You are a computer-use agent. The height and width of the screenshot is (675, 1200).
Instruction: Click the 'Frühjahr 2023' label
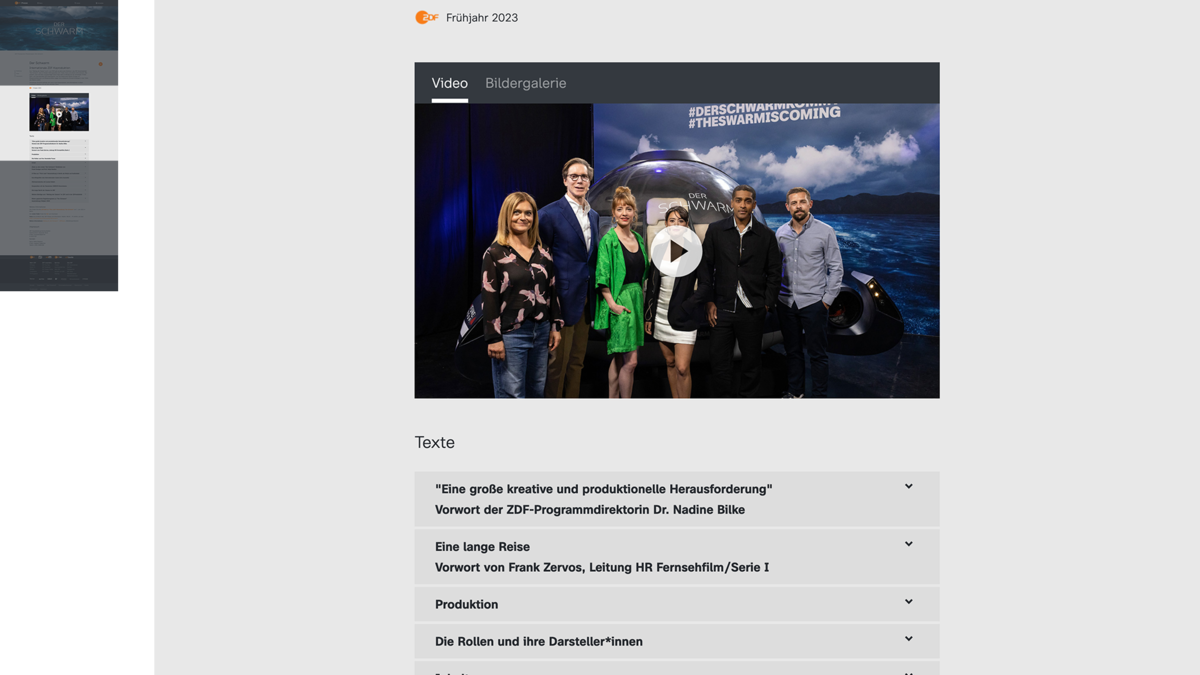pyautogui.click(x=480, y=17)
